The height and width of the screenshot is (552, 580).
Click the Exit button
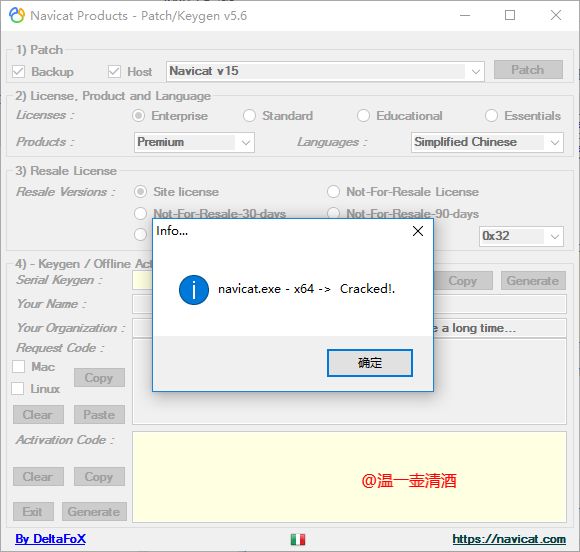coord(33,512)
